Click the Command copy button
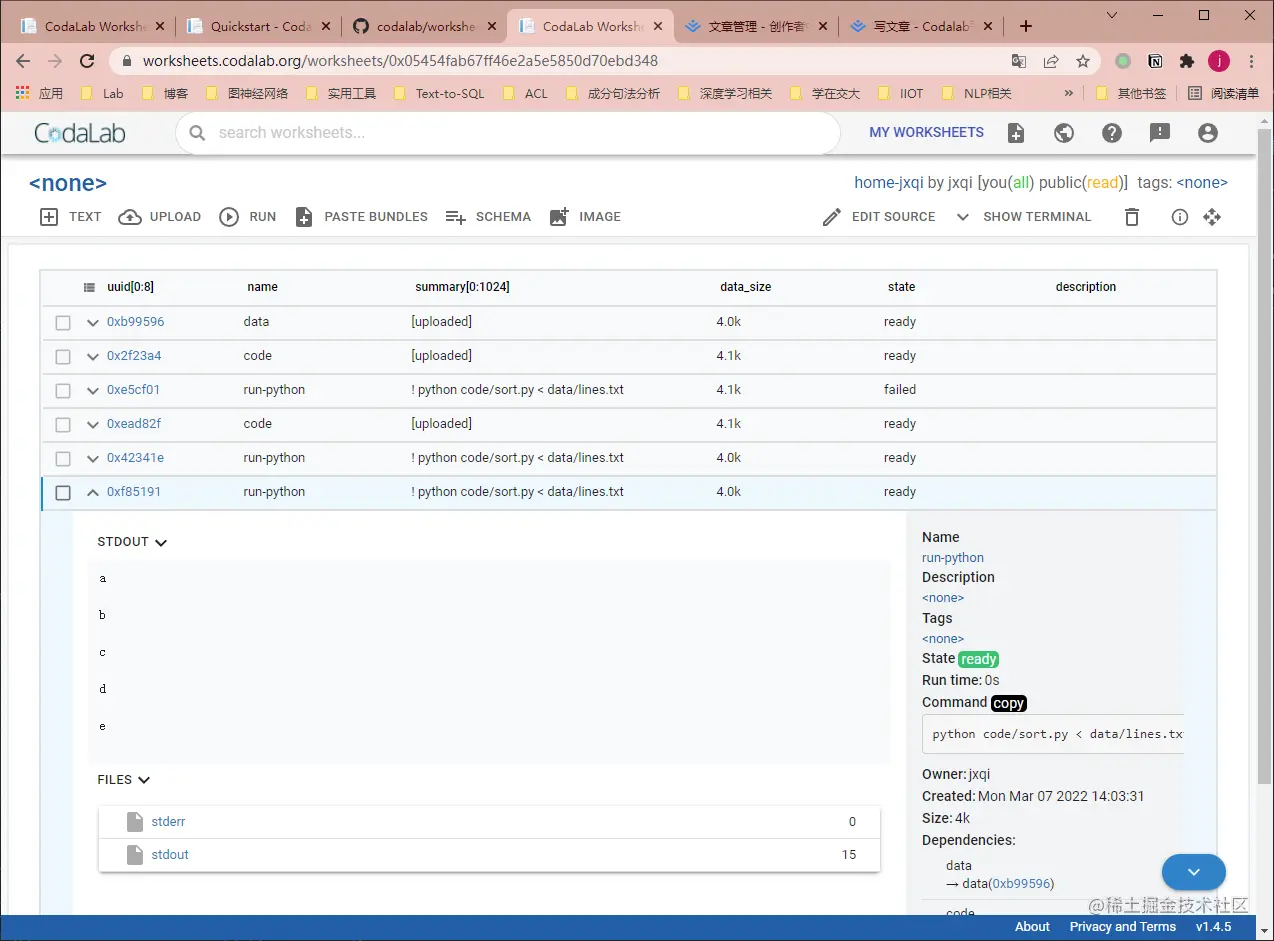Screen dimensions: 1274x941 pyautogui.click(x=1009, y=703)
